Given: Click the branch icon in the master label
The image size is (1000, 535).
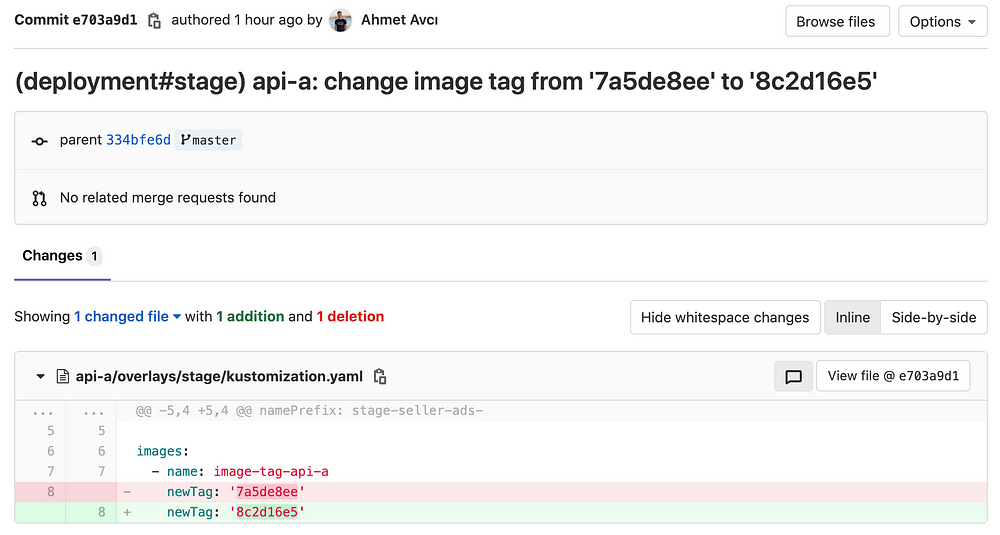Looking at the screenshot, I should (185, 140).
